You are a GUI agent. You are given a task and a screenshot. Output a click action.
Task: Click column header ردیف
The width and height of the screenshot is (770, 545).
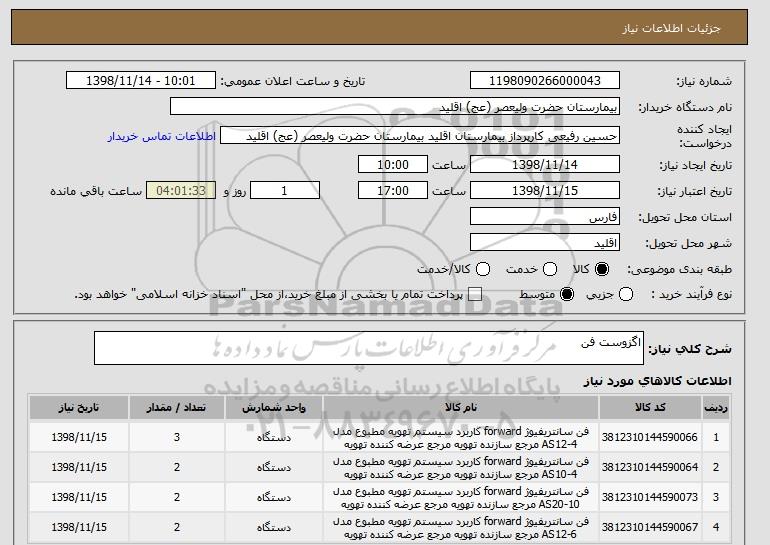point(716,408)
